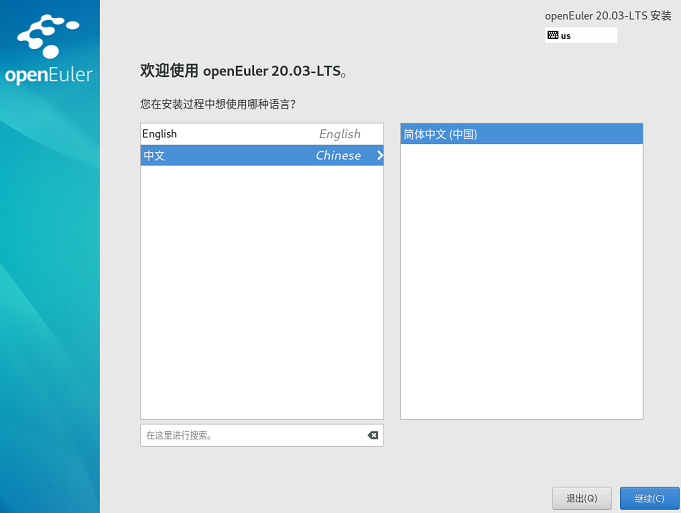
Task: Click the italic 'English' native-name label
Action: pos(339,134)
